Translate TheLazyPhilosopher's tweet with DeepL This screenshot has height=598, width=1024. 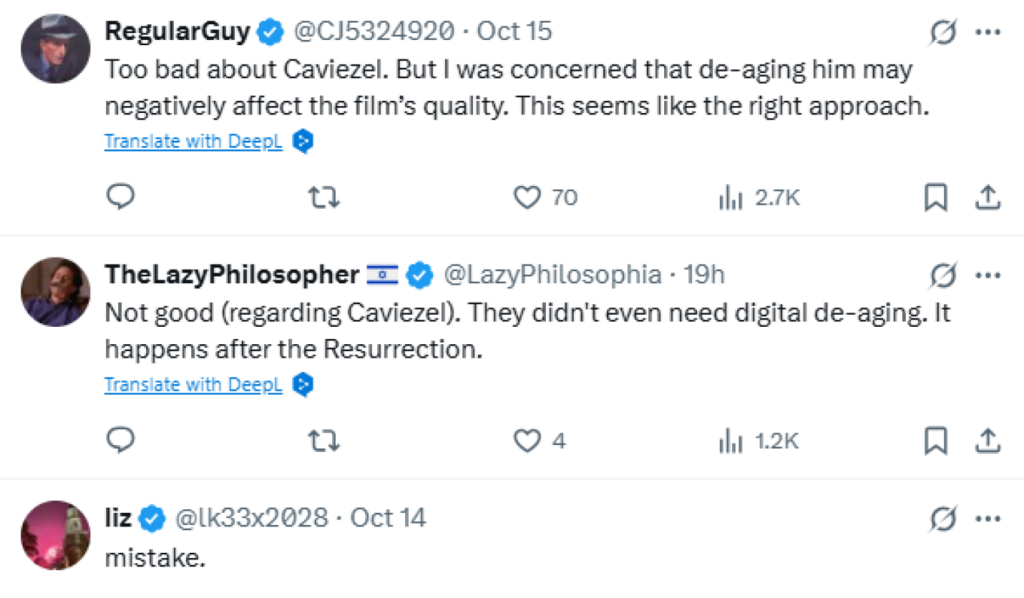[192, 384]
